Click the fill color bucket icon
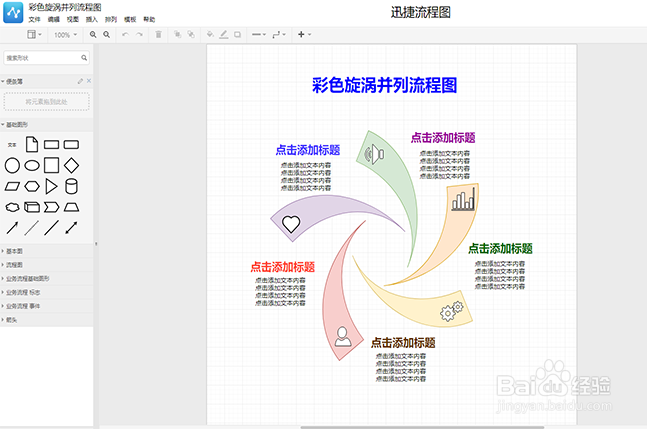 210,35
